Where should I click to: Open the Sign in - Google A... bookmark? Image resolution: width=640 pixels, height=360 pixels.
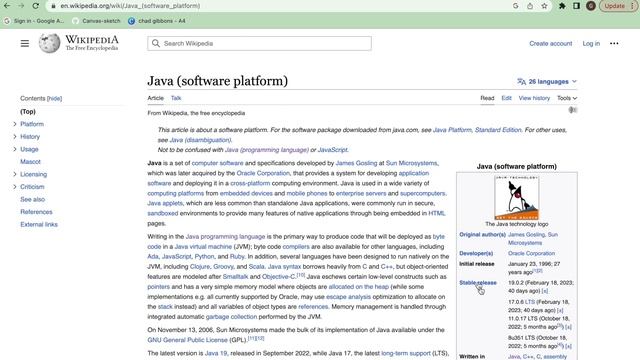34,21
